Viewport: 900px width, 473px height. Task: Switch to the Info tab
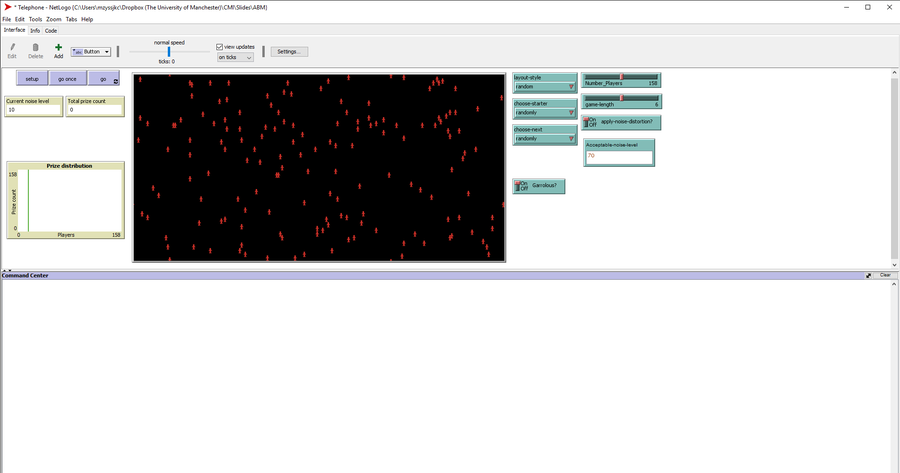(35, 30)
